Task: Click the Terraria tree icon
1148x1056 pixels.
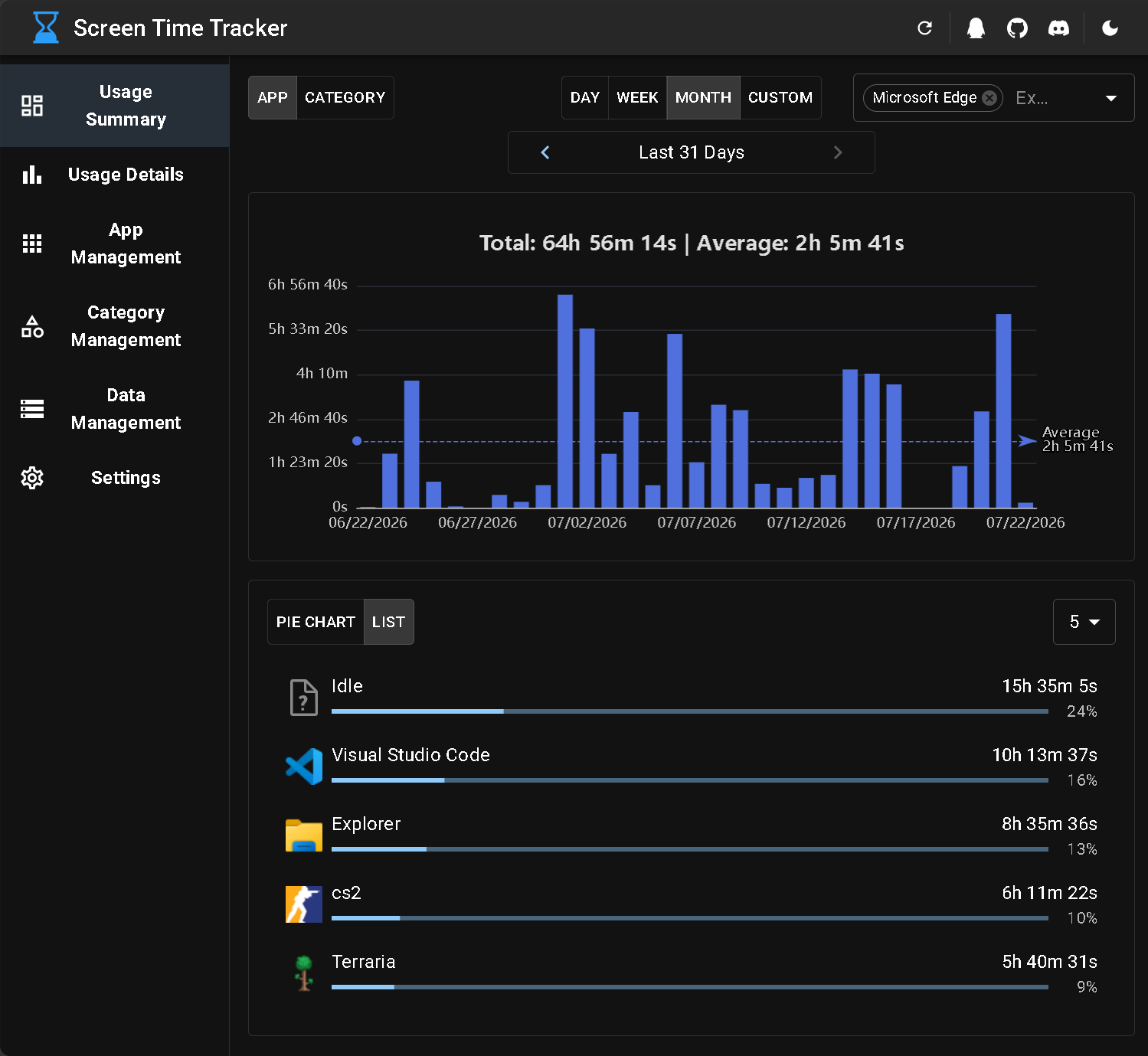Action: point(304,973)
